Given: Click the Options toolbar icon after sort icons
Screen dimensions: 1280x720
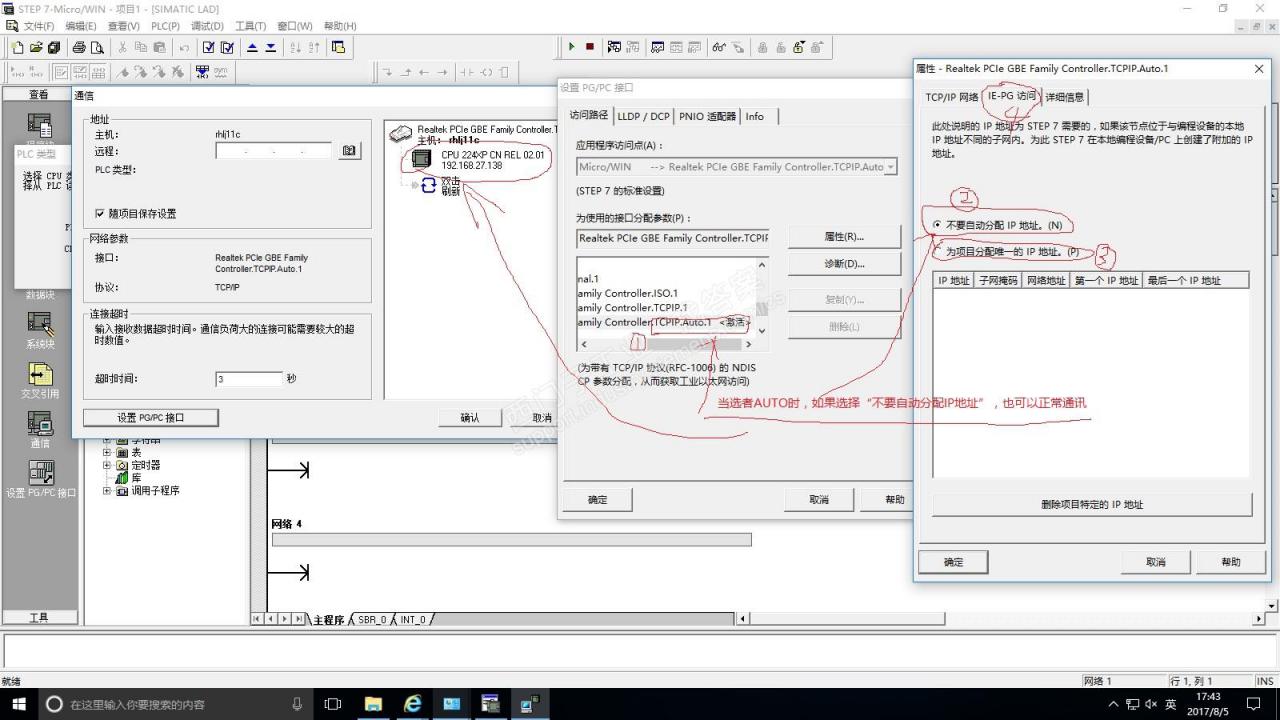Looking at the screenshot, I should pos(338,47).
